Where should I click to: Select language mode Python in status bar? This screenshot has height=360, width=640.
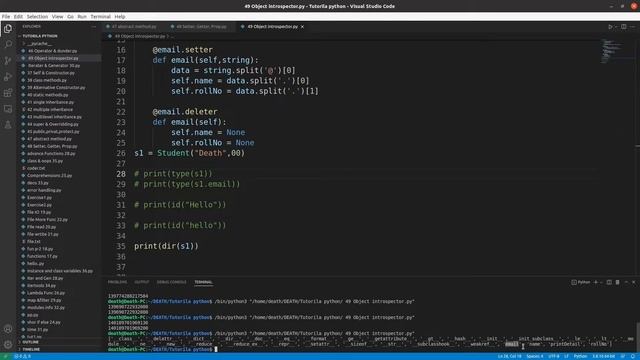(580, 356)
